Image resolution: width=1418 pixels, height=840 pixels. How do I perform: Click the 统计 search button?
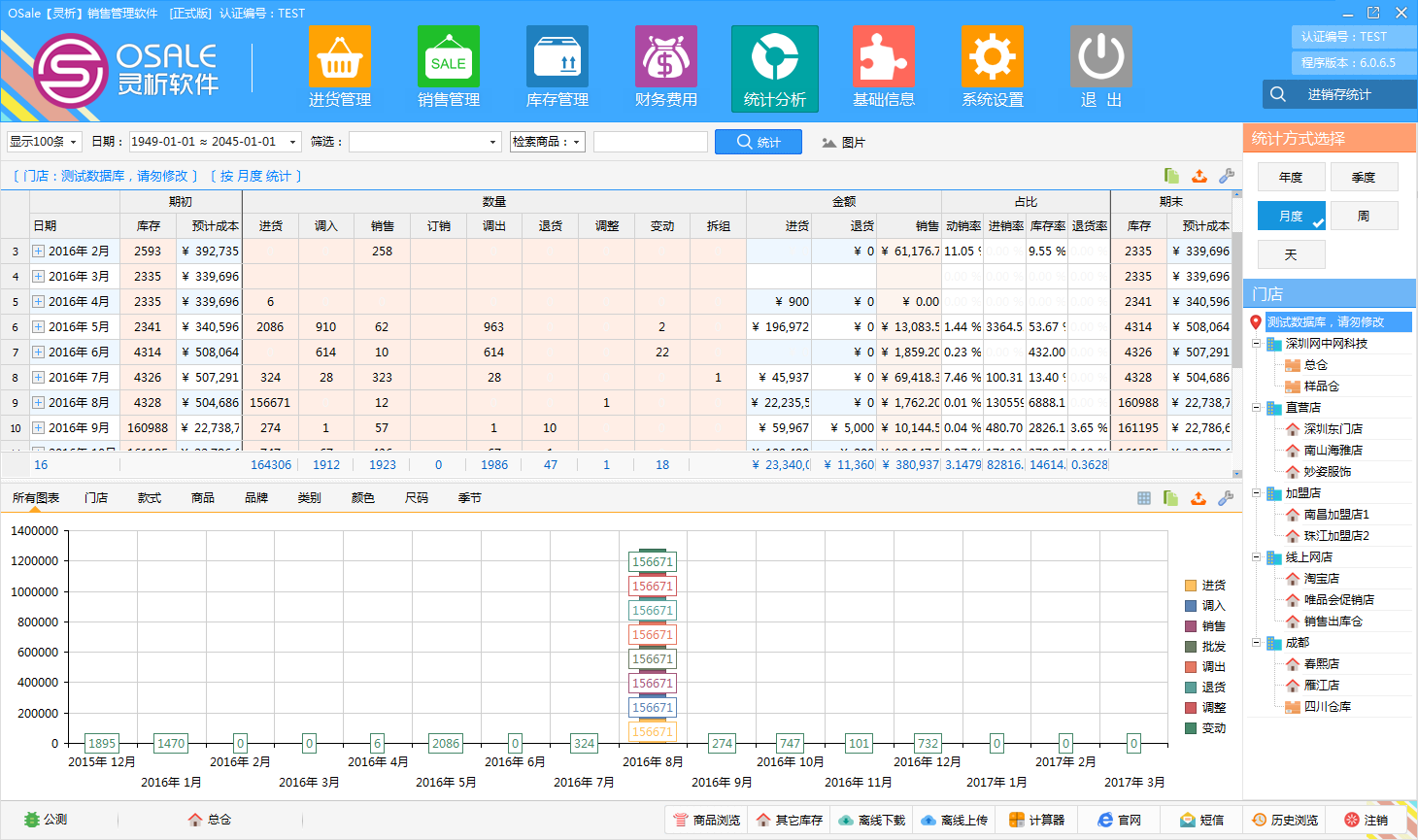[759, 142]
